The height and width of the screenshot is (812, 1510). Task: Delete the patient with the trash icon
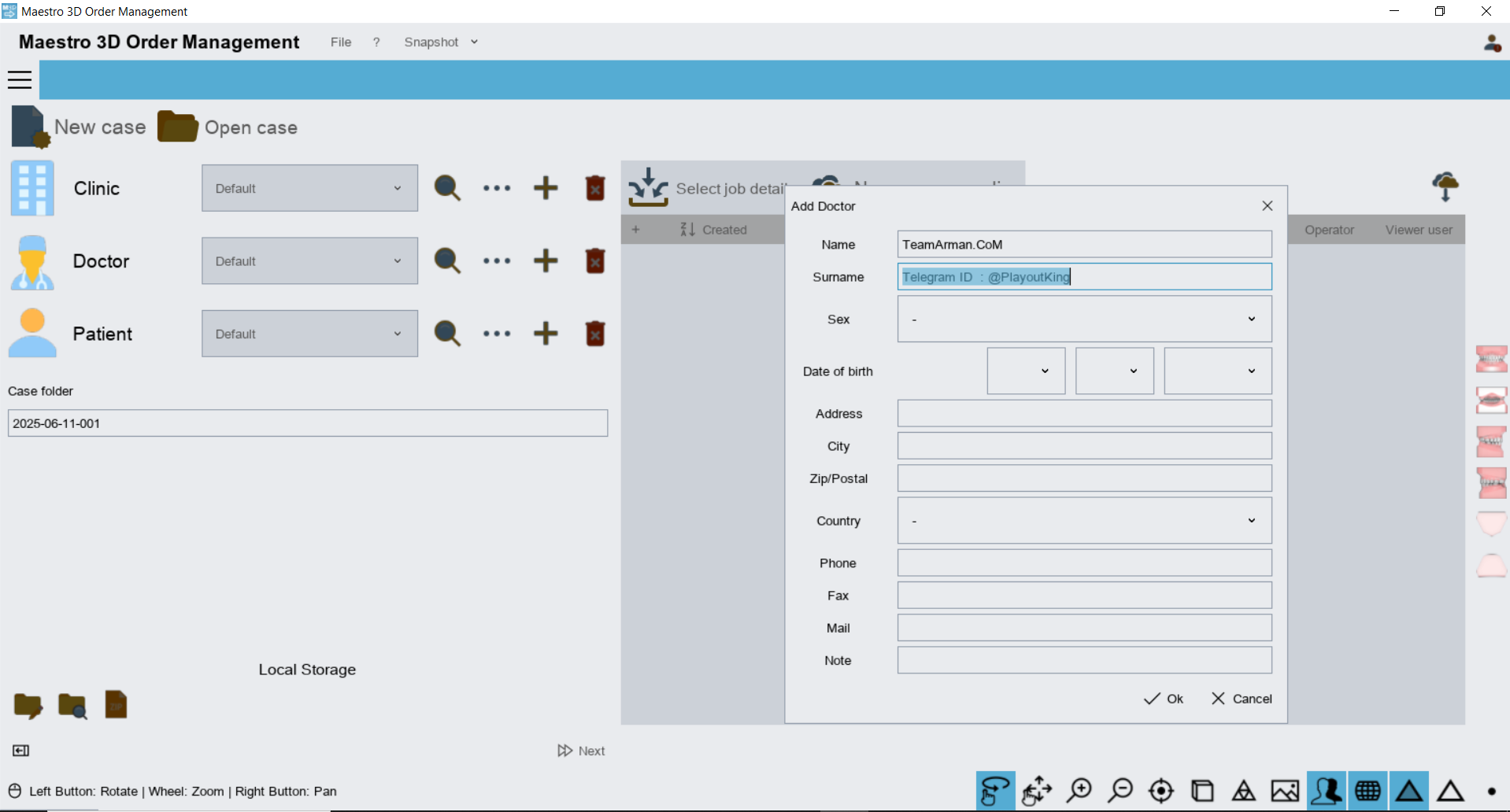pyautogui.click(x=595, y=334)
